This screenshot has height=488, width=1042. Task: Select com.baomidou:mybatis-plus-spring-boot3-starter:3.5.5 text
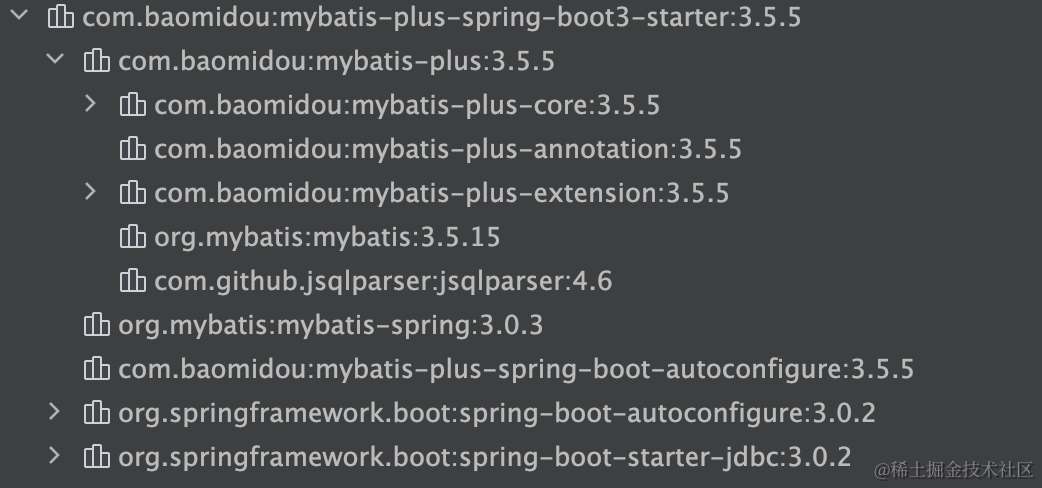tap(442, 17)
